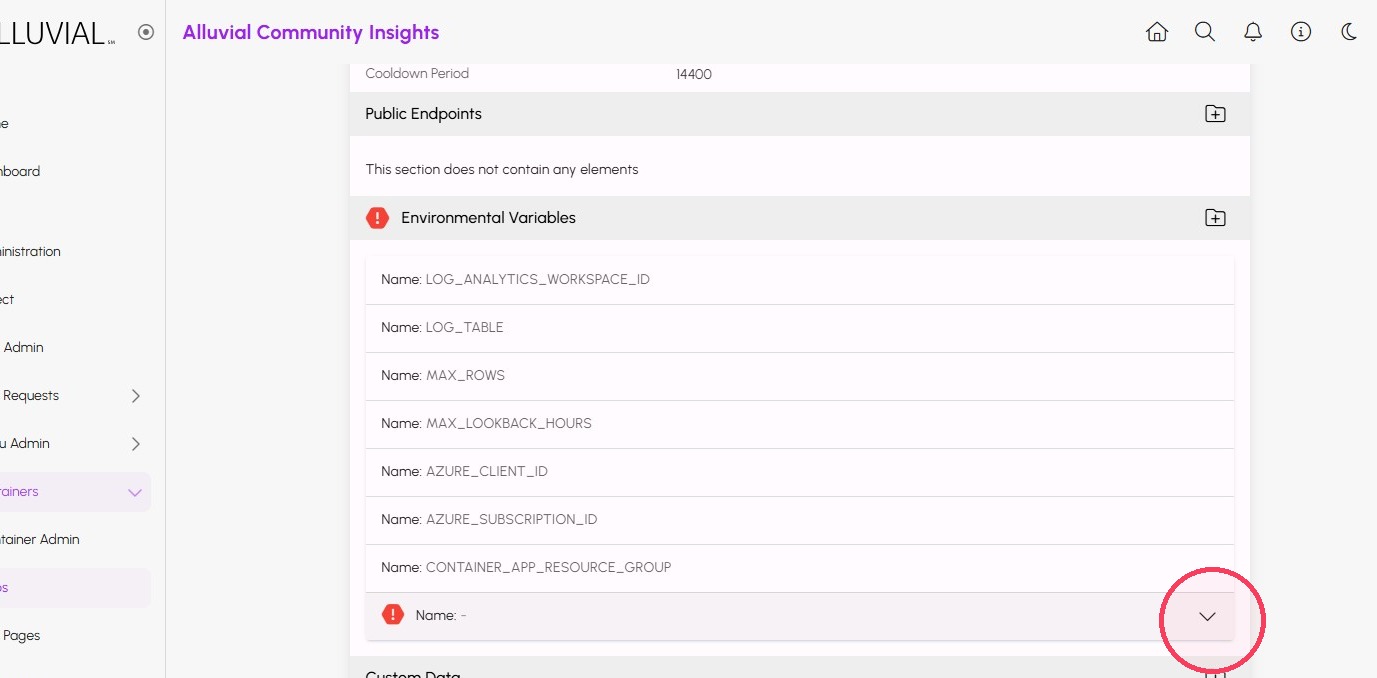
Task: Add an element to Public Endpoints
Action: tap(1215, 114)
